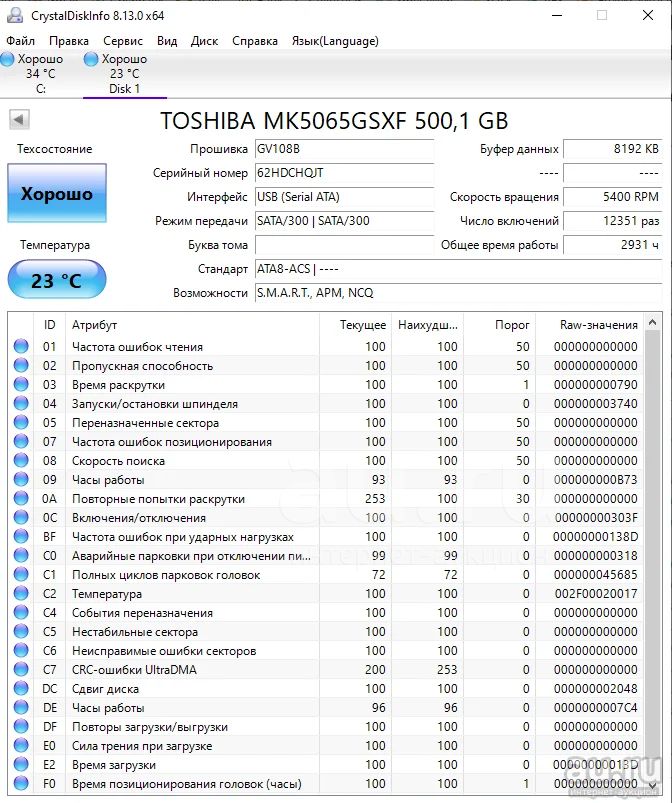672x803 pixels.
Task: Click the 23 °C temperature button
Action: (57, 280)
